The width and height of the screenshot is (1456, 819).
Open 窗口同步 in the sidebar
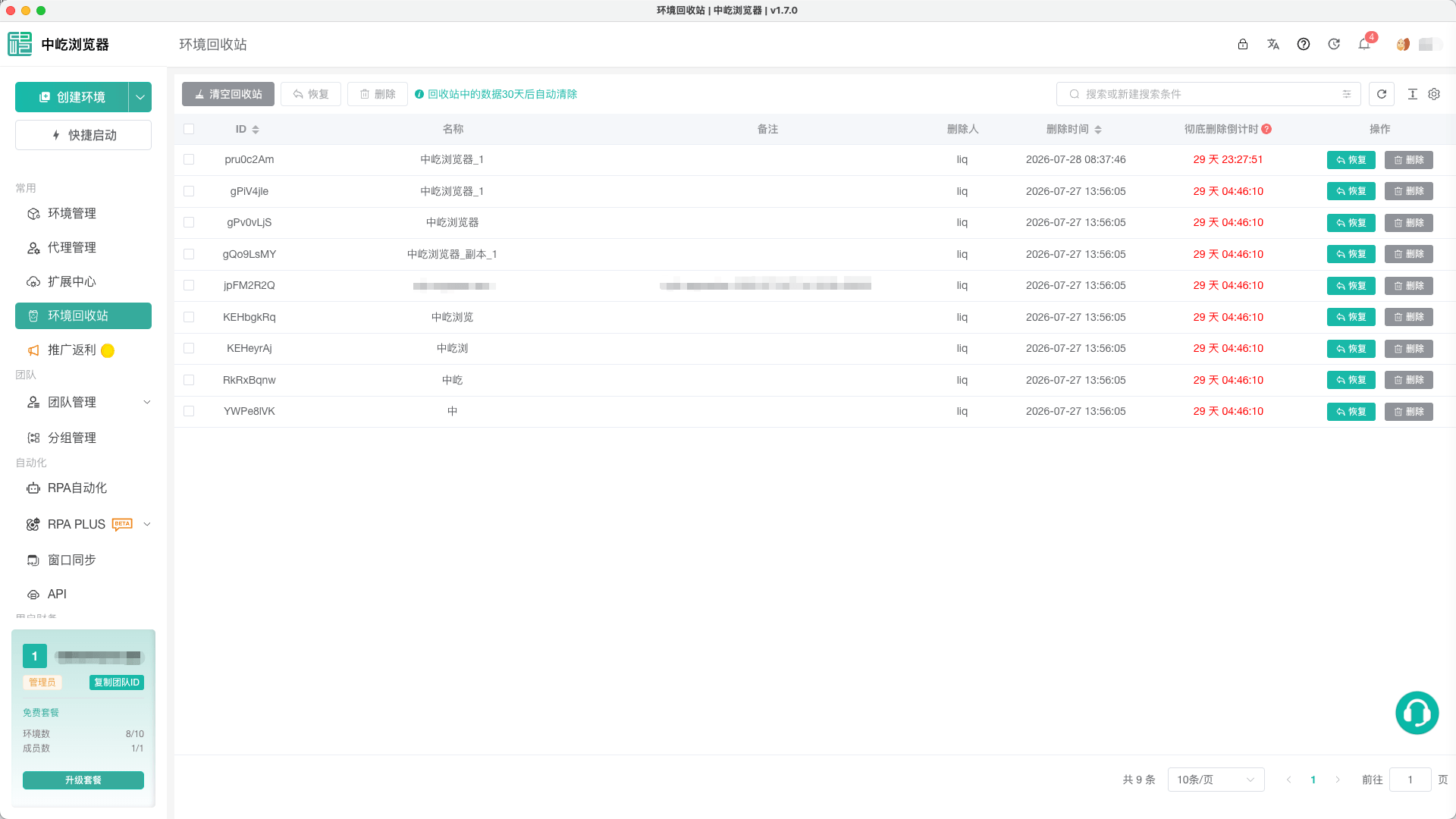(83, 560)
